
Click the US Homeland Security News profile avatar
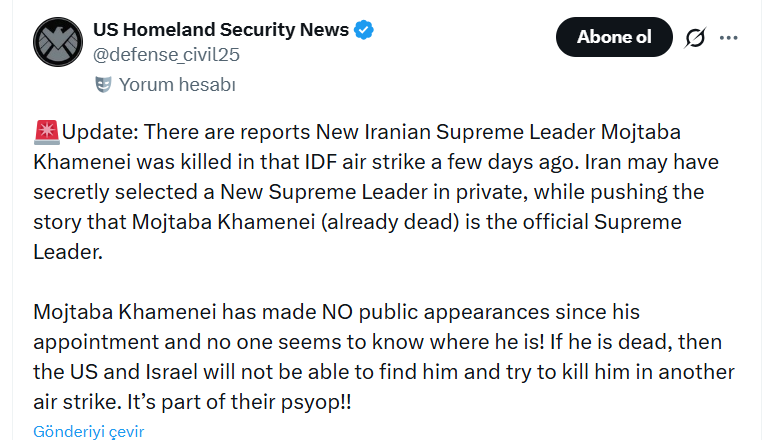tap(58, 41)
